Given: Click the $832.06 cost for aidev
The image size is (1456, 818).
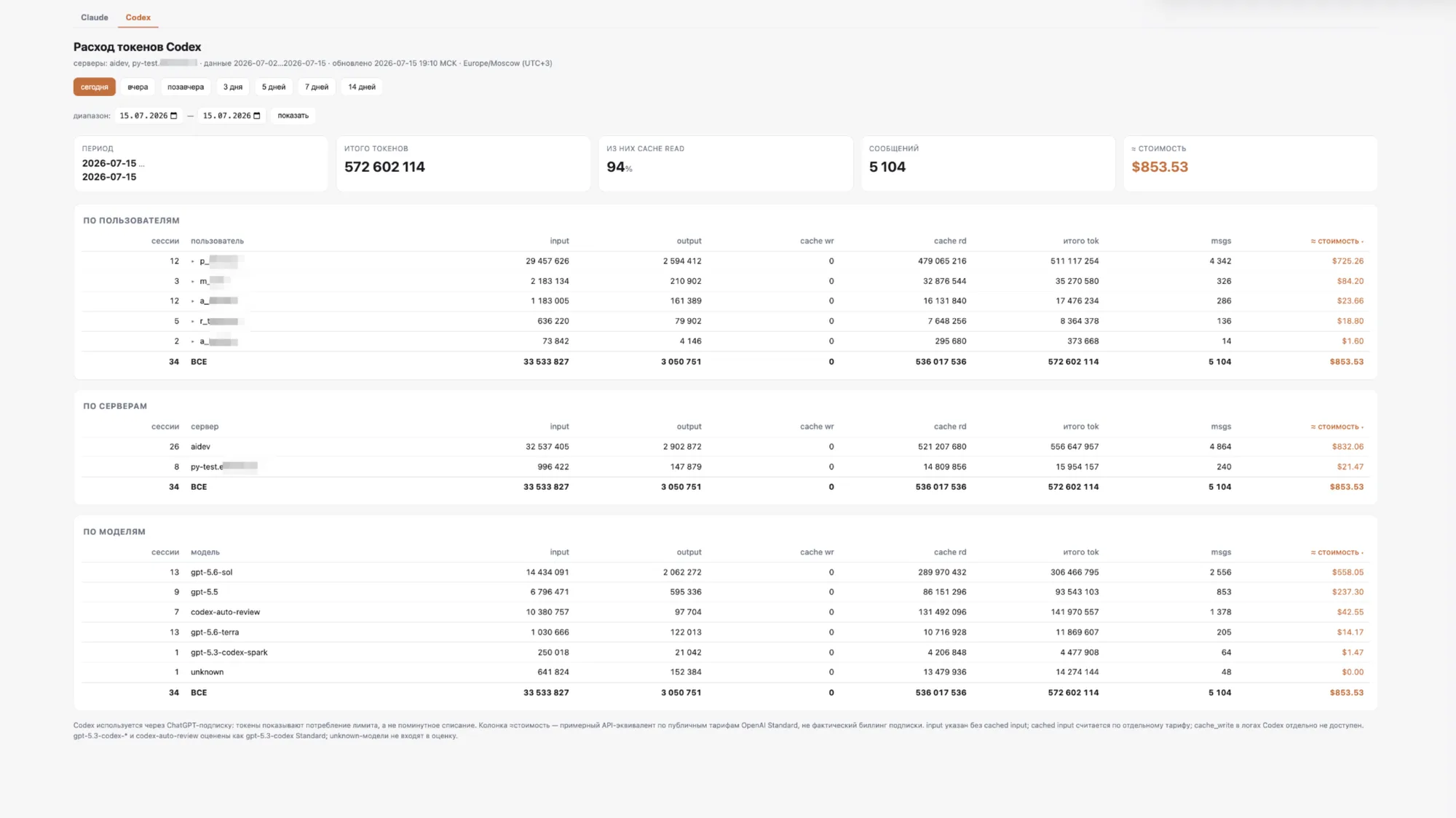Looking at the screenshot, I should coord(1348,447).
